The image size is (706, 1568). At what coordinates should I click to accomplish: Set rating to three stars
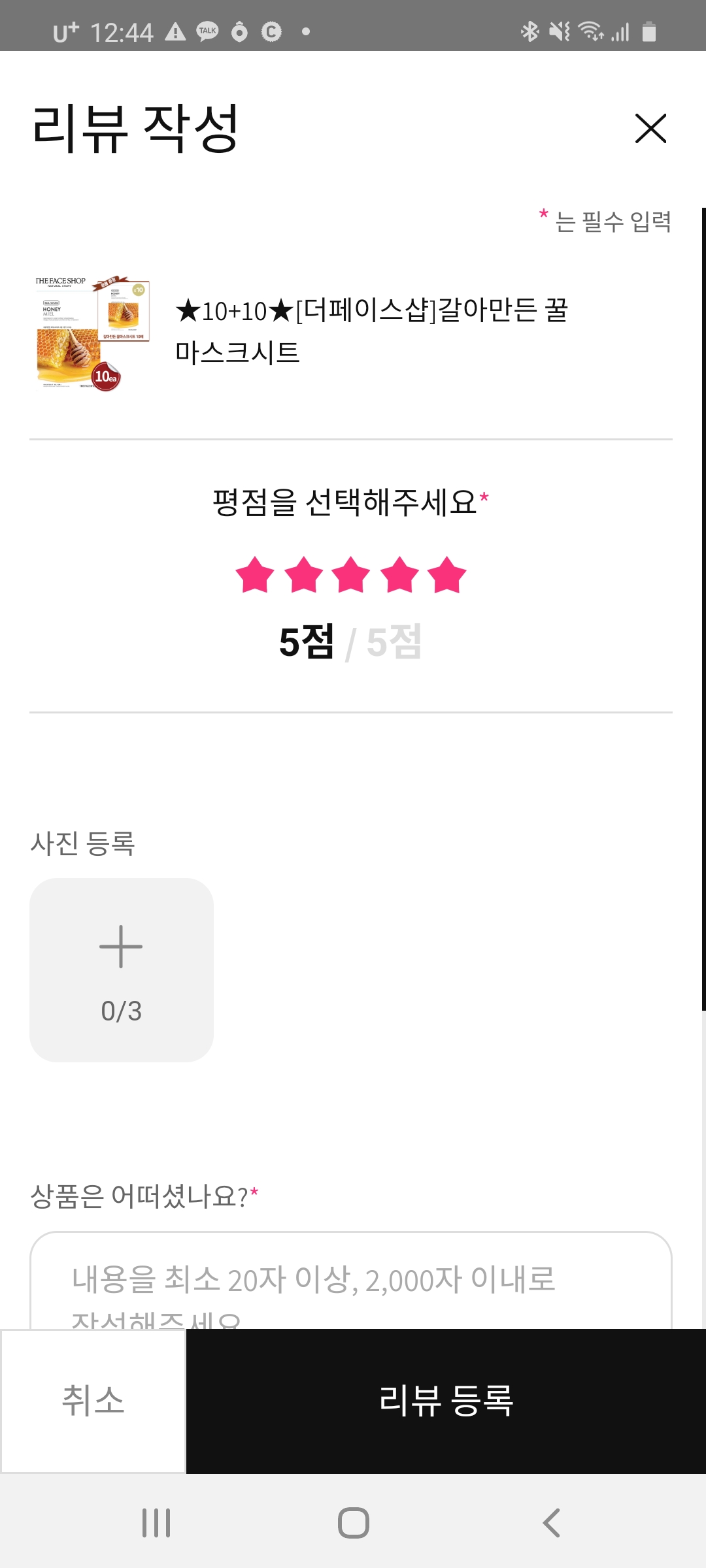[351, 575]
